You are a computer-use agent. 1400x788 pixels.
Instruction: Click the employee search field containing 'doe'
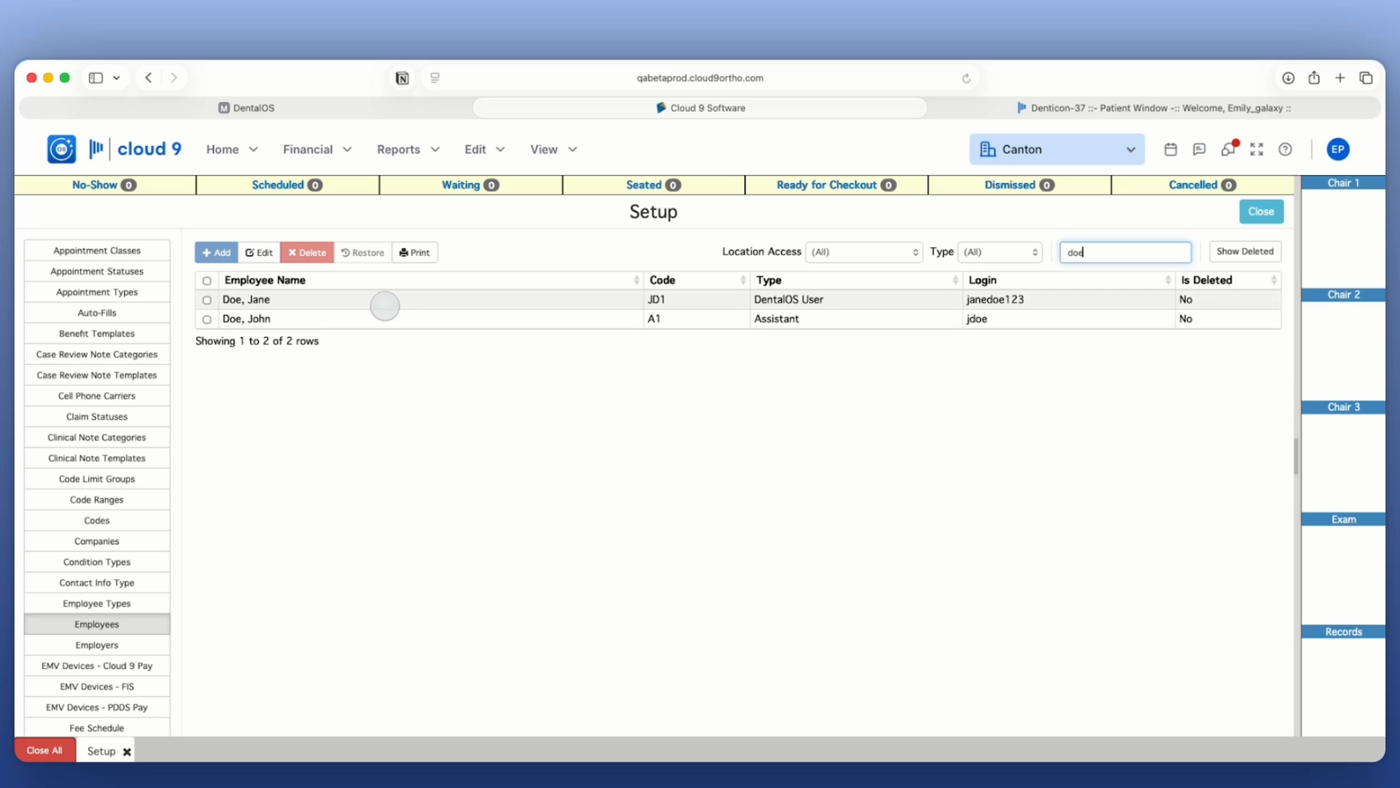point(1125,252)
